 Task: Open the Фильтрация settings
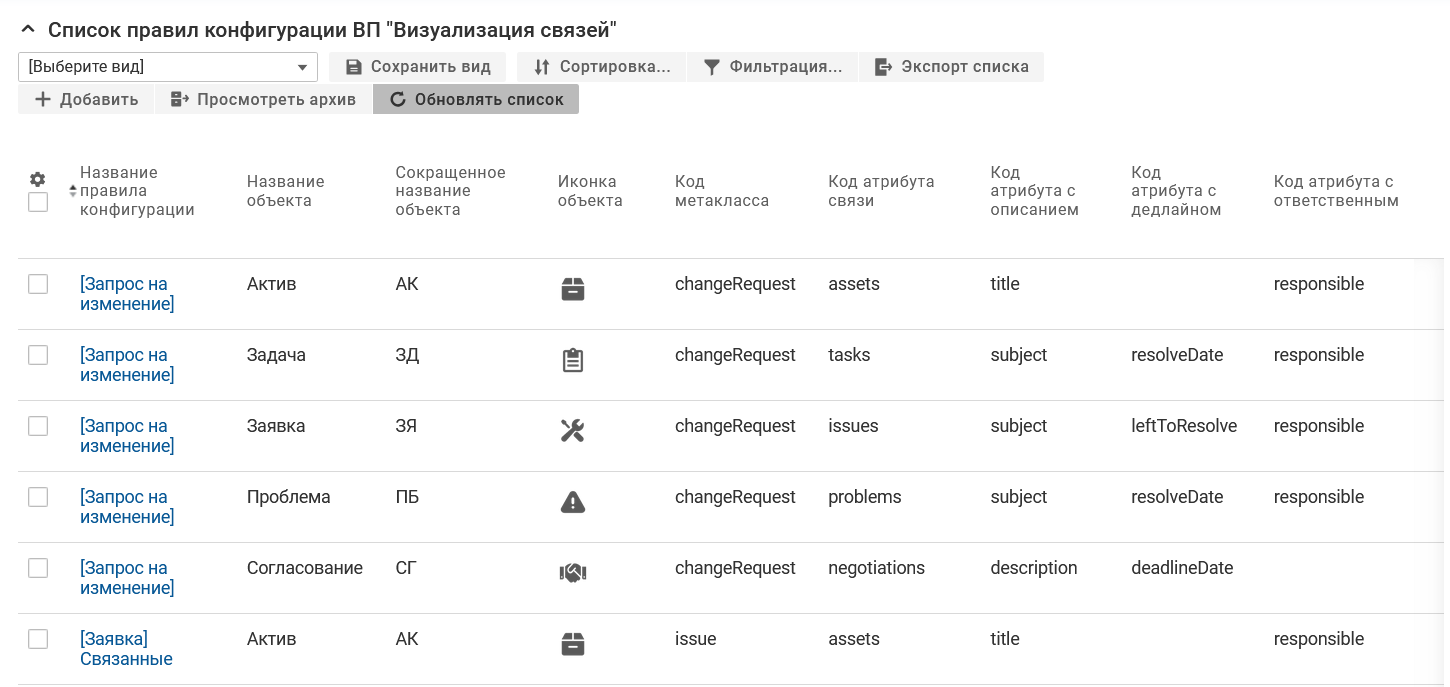click(773, 67)
